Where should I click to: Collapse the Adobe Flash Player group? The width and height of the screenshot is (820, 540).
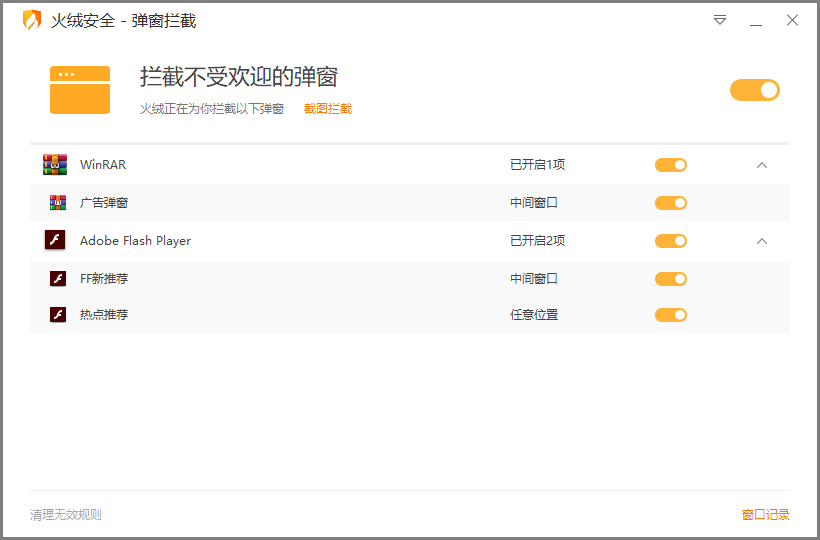pos(762,241)
